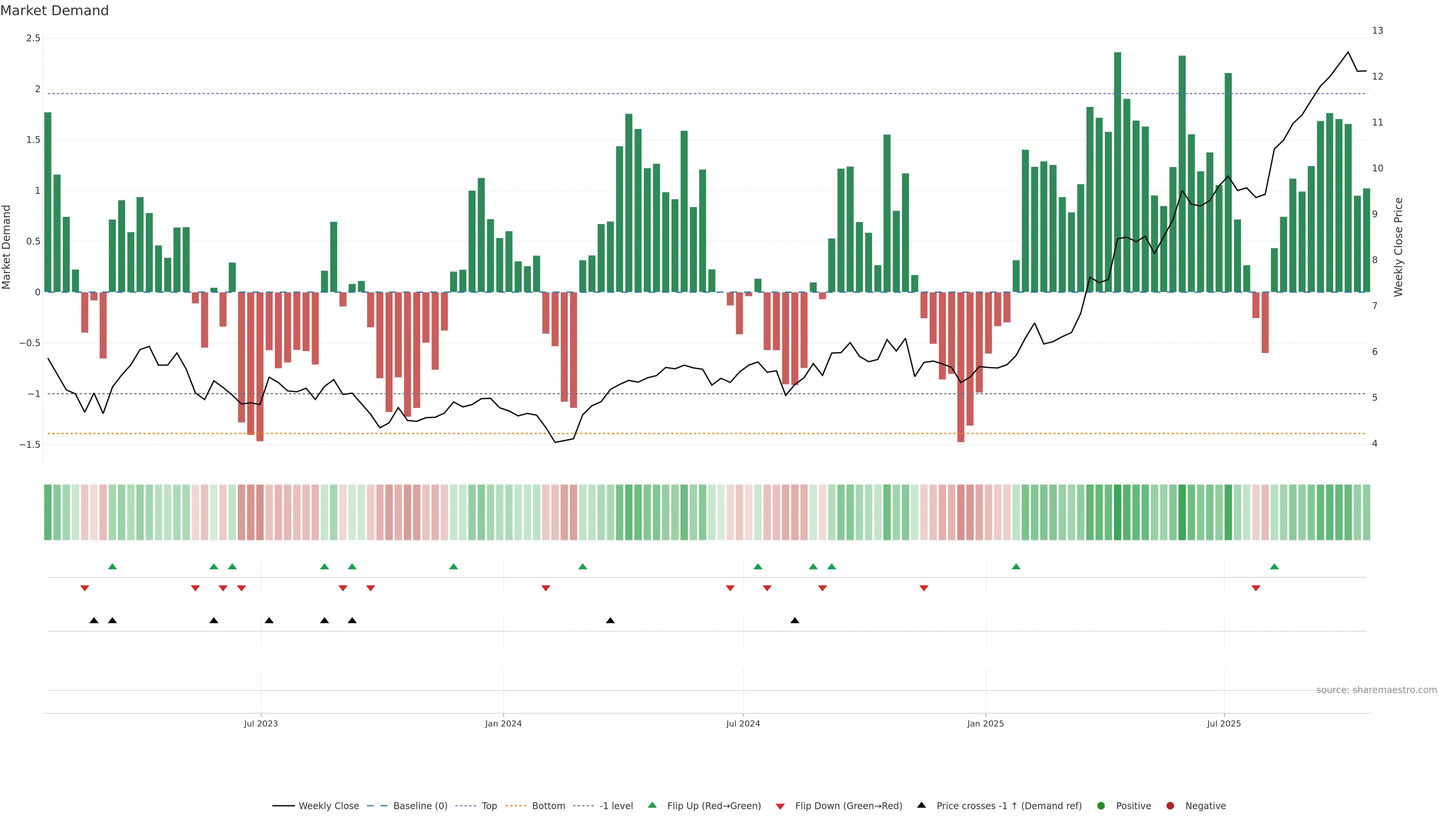Click the Positive green circle legend icon

click(x=1100, y=806)
